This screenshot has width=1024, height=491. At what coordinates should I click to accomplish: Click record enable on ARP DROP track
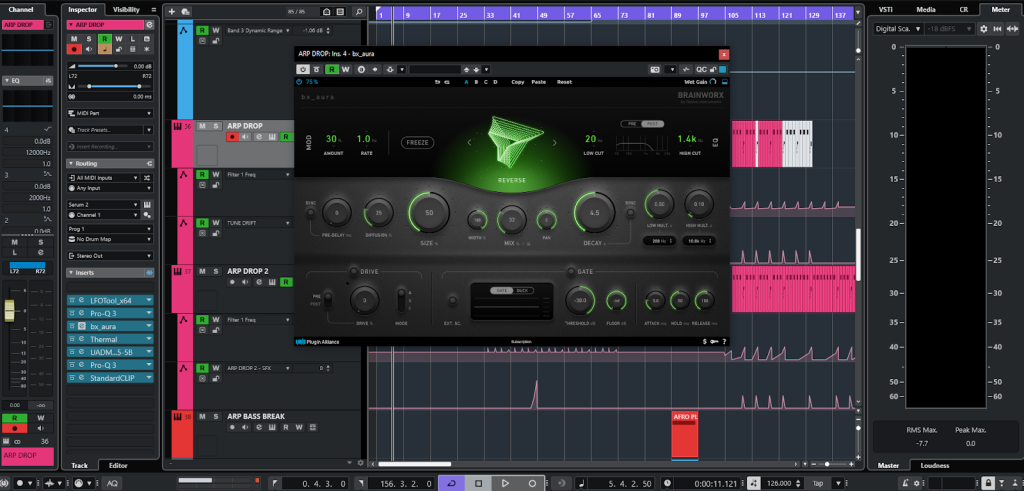232,138
